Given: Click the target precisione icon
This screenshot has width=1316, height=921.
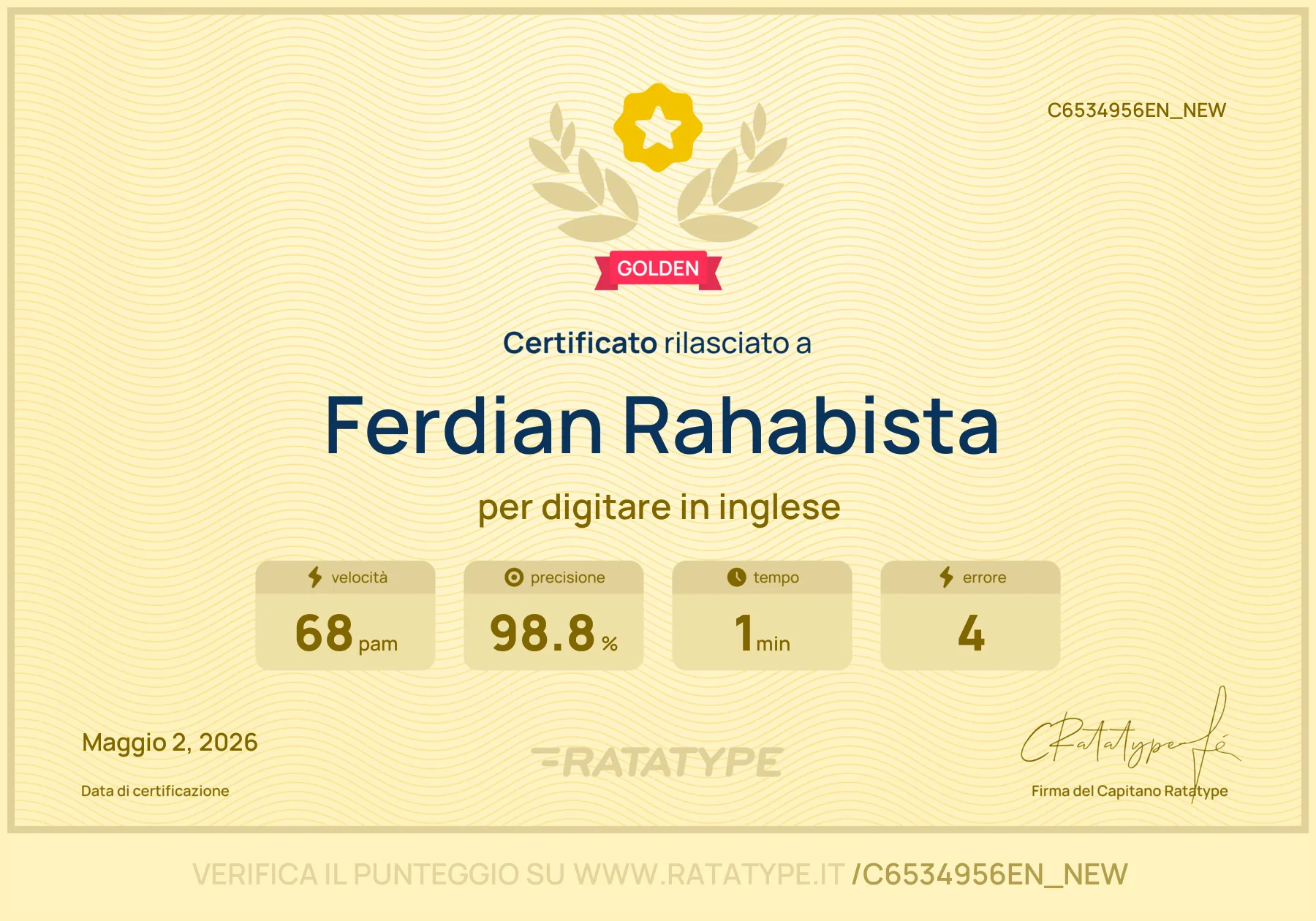Looking at the screenshot, I should pyautogui.click(x=514, y=577).
